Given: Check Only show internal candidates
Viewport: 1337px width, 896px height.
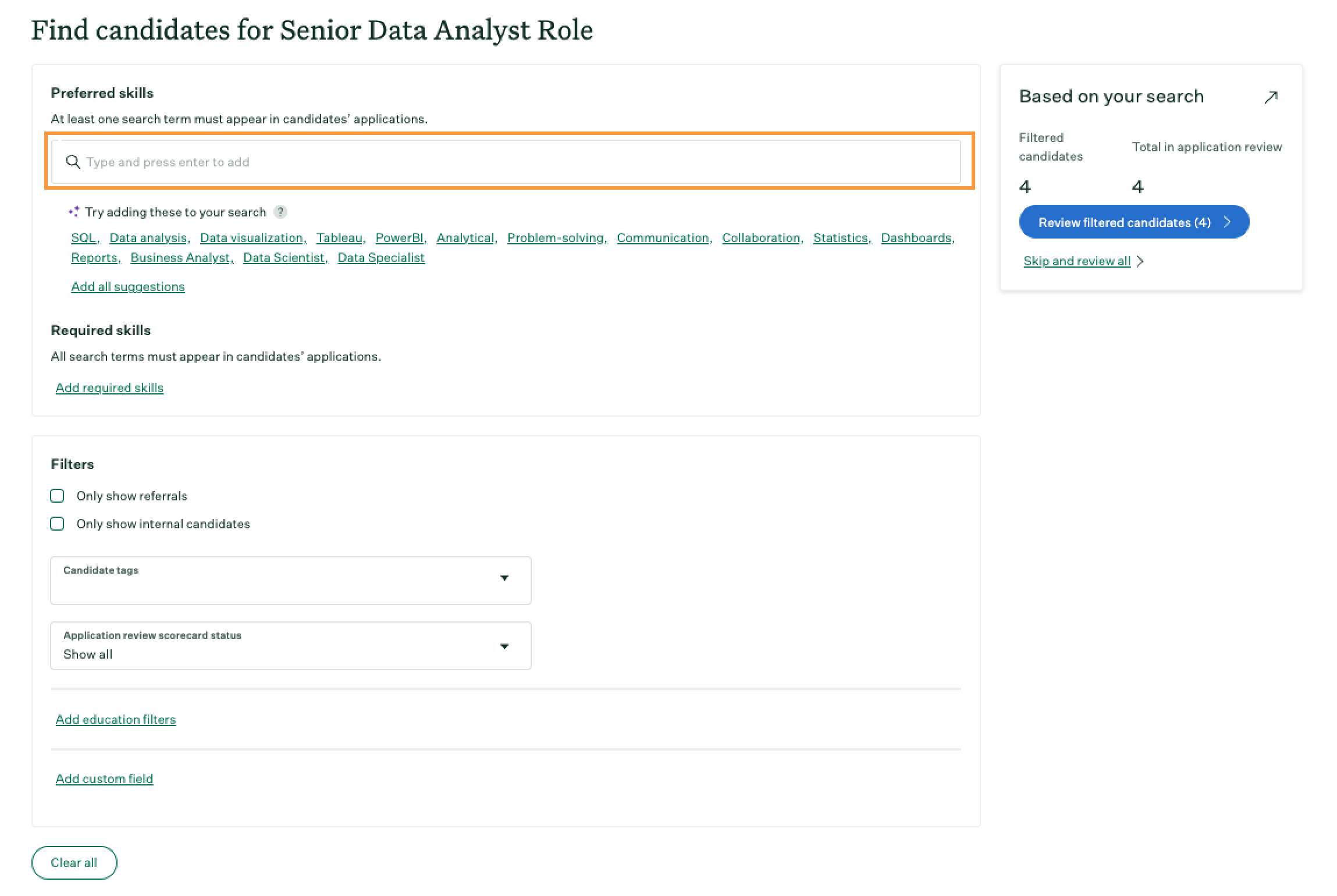Looking at the screenshot, I should point(57,524).
